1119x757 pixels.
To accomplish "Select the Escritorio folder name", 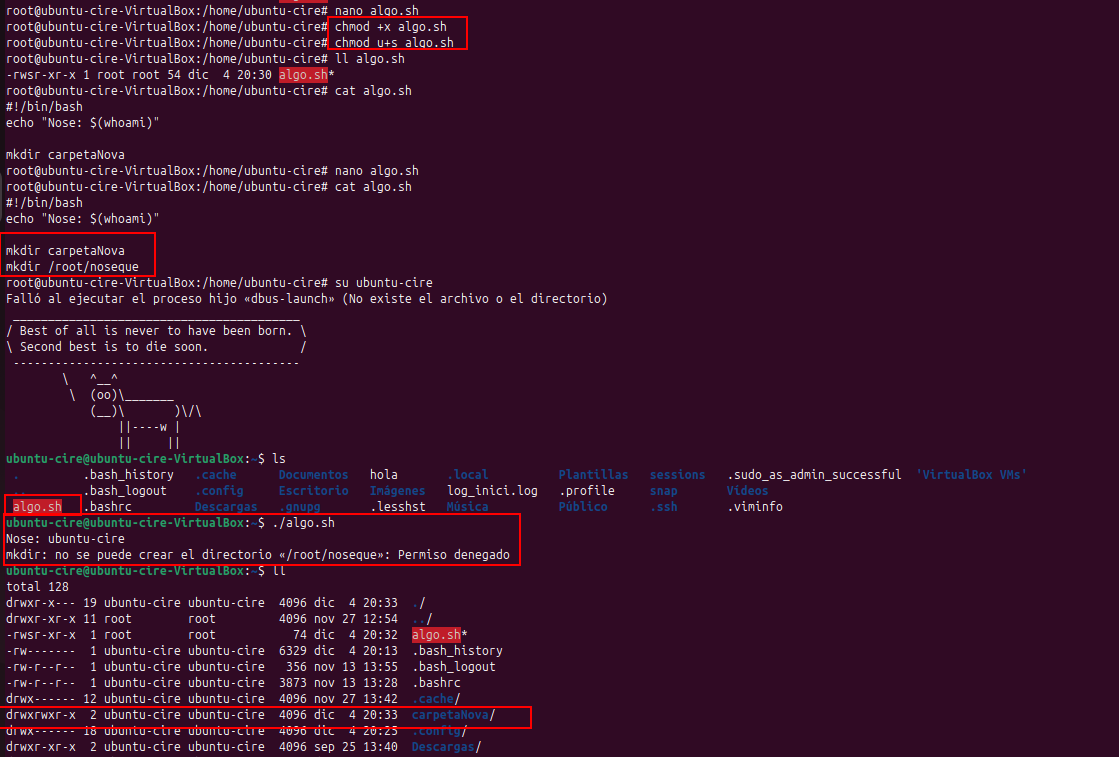I will pos(313,491).
